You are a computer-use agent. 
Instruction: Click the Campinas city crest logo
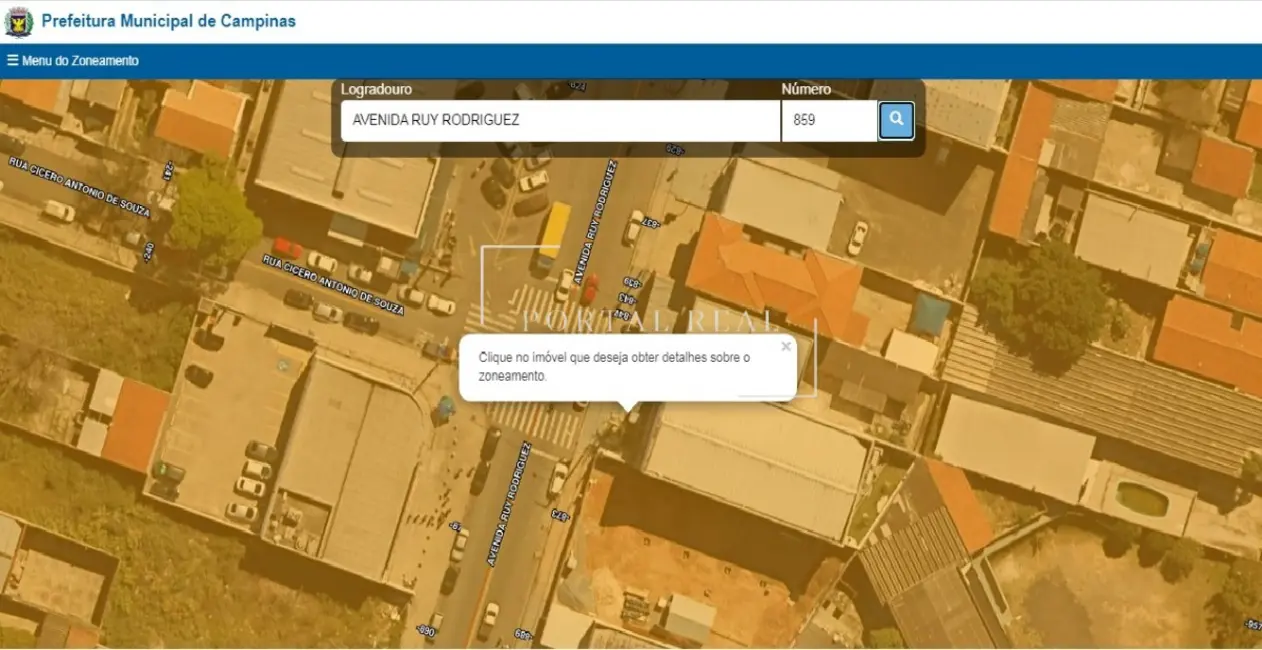pyautogui.click(x=18, y=21)
